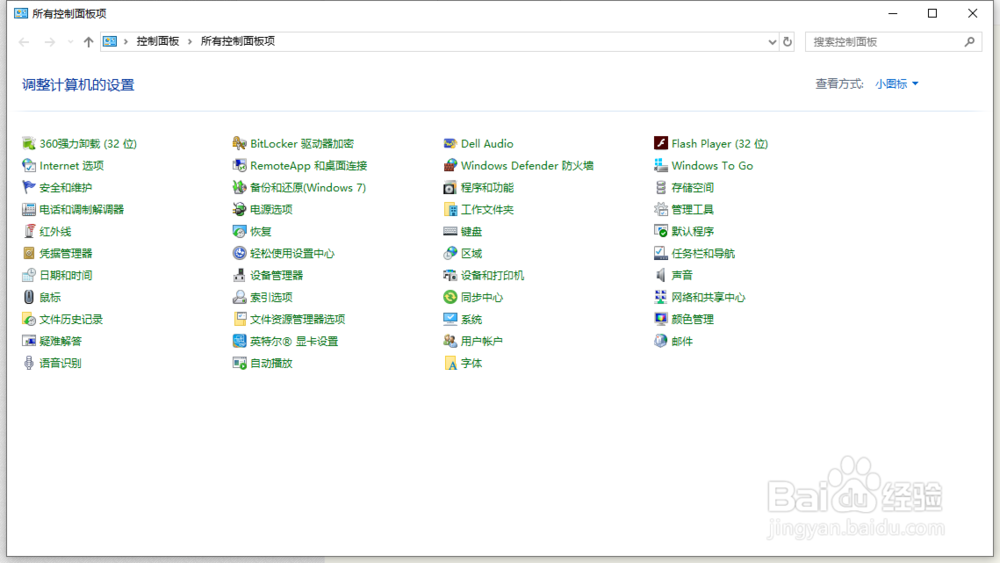Open the 安全和维护 flag icon
This screenshot has height=563, width=1000.
coord(29,187)
